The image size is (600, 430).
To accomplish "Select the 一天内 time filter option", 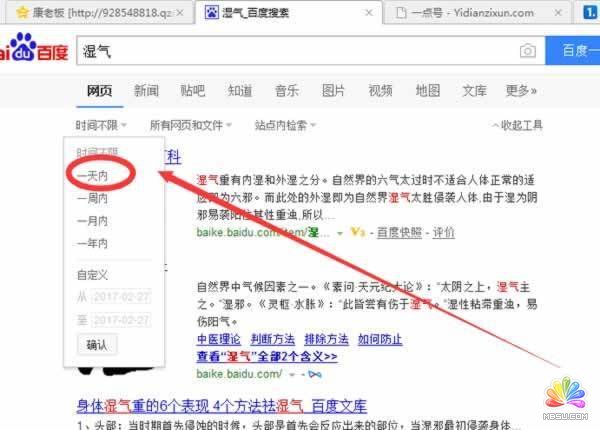I will 93,174.
